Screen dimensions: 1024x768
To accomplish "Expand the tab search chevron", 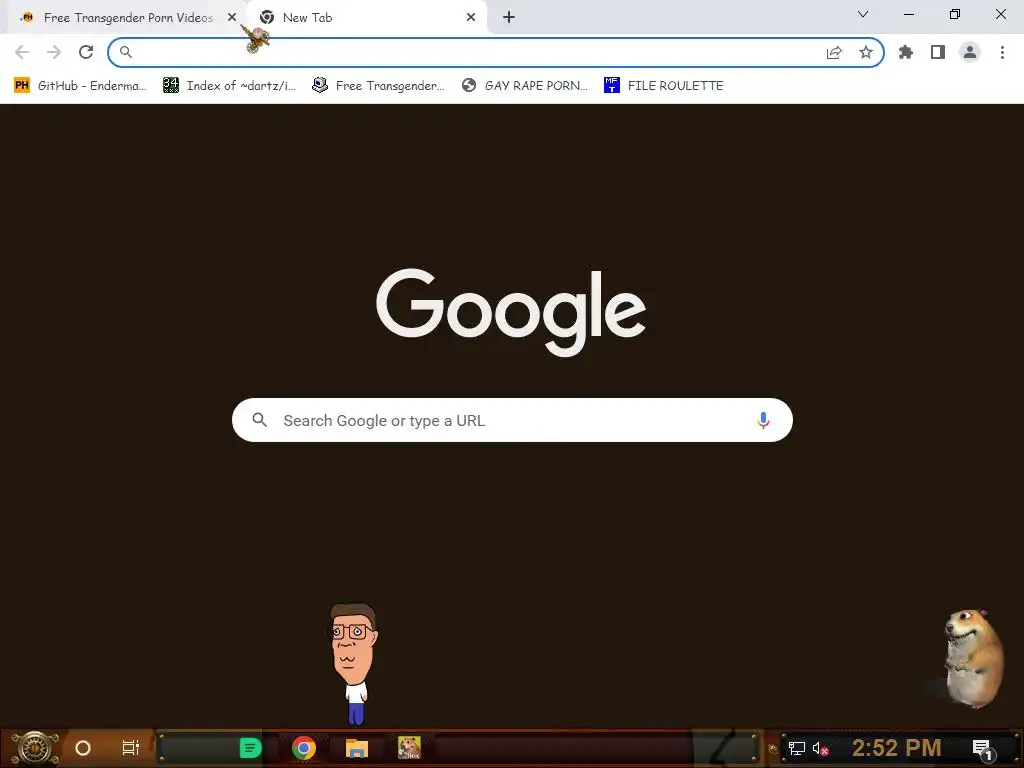I will coord(863,14).
